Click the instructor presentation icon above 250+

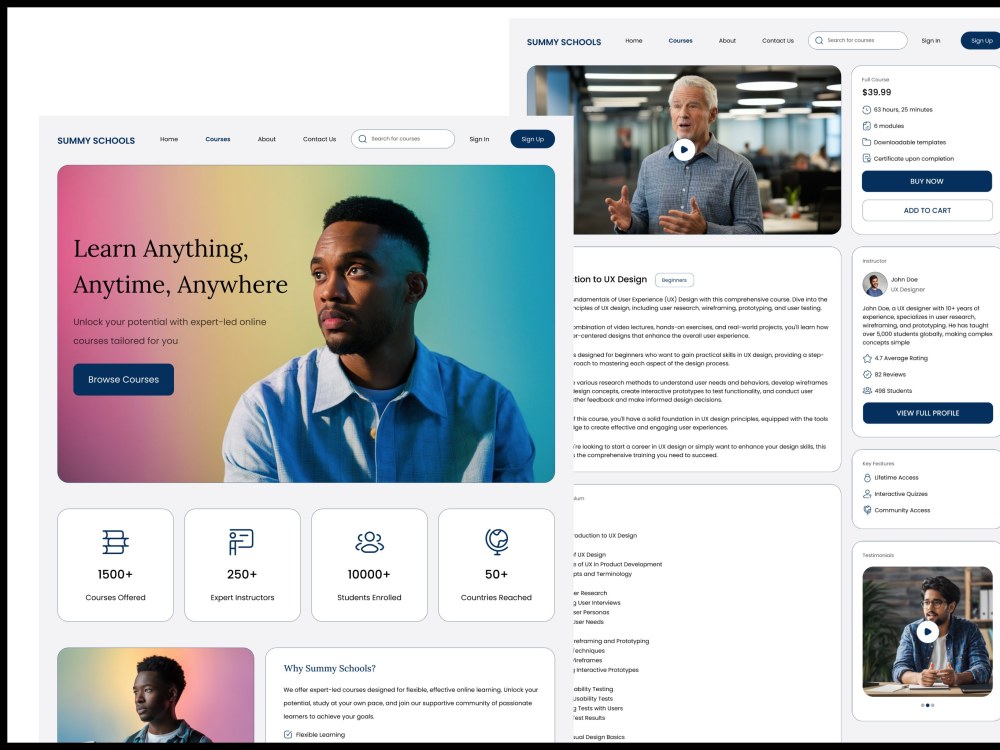[242, 542]
